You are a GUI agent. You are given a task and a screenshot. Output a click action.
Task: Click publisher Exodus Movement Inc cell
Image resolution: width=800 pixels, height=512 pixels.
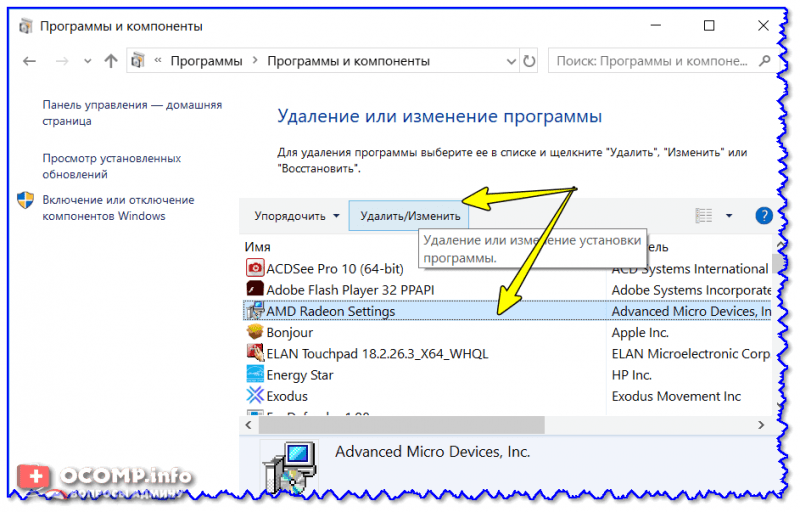[x=676, y=396]
